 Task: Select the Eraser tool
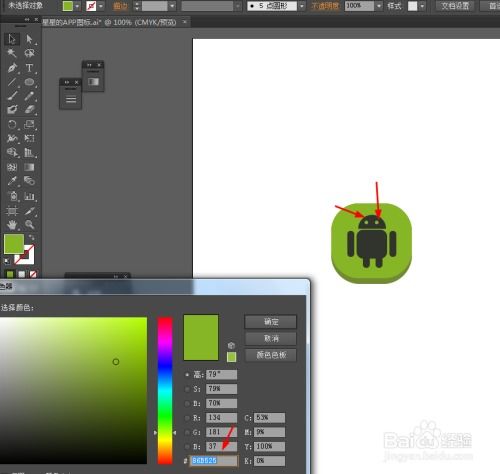coord(29,110)
